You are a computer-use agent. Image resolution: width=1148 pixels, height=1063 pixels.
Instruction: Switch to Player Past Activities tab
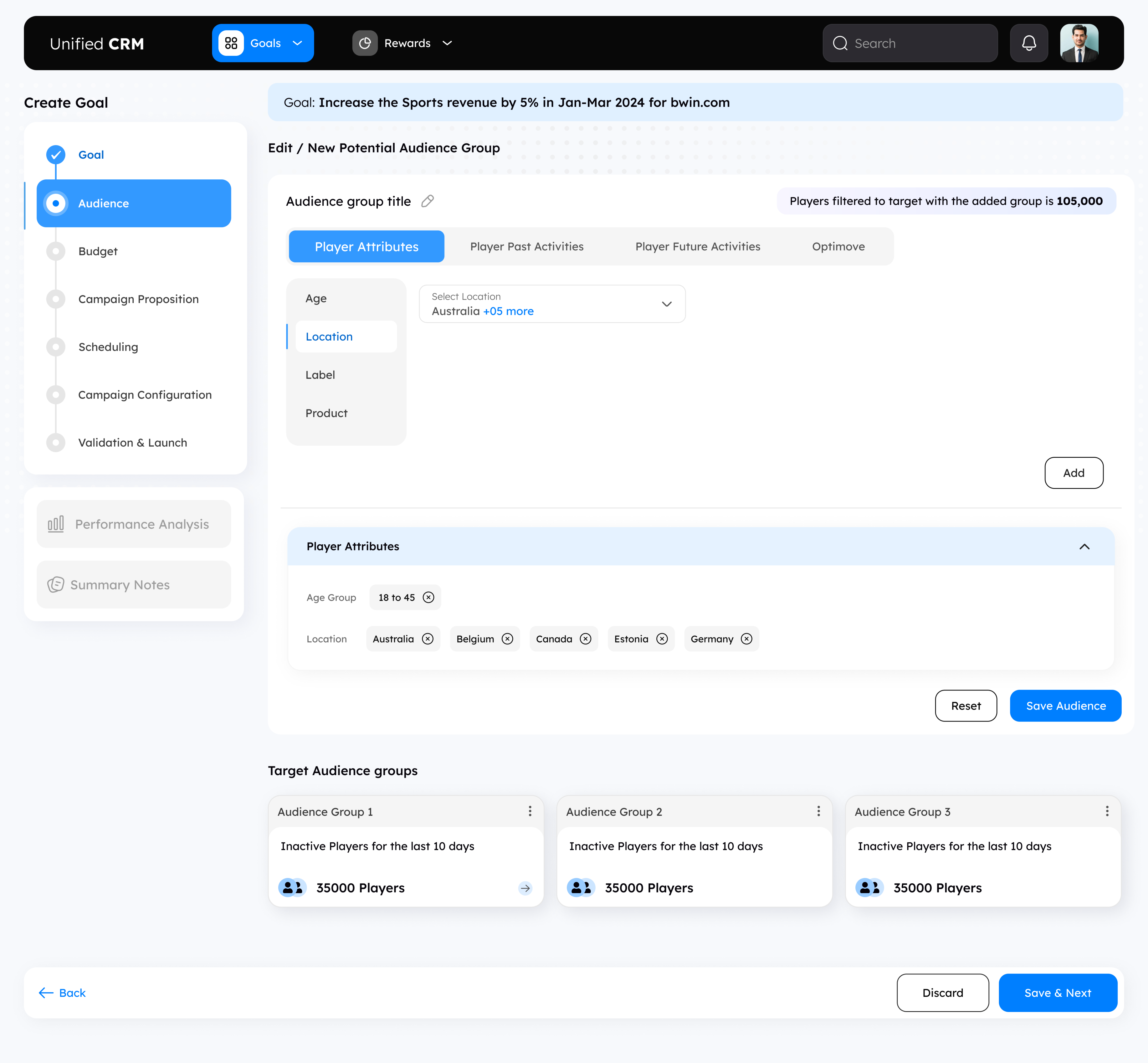pyautogui.click(x=526, y=247)
